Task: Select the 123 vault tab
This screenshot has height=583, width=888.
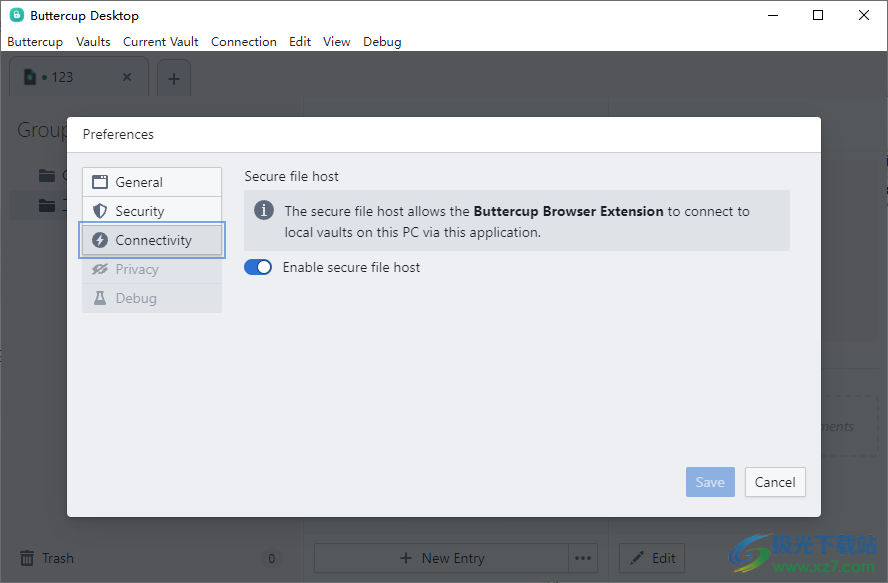Action: click(79, 77)
